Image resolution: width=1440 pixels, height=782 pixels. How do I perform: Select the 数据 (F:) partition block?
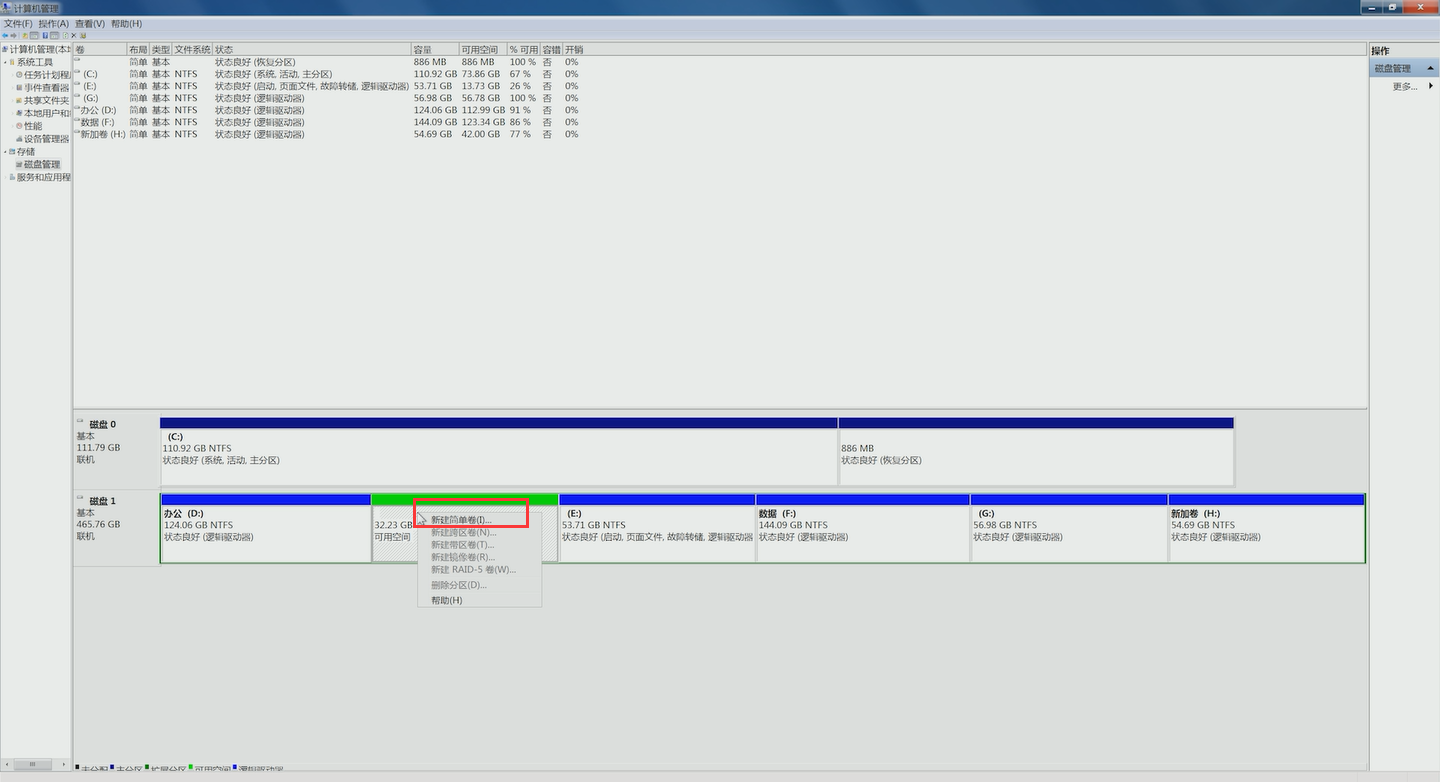(863, 528)
